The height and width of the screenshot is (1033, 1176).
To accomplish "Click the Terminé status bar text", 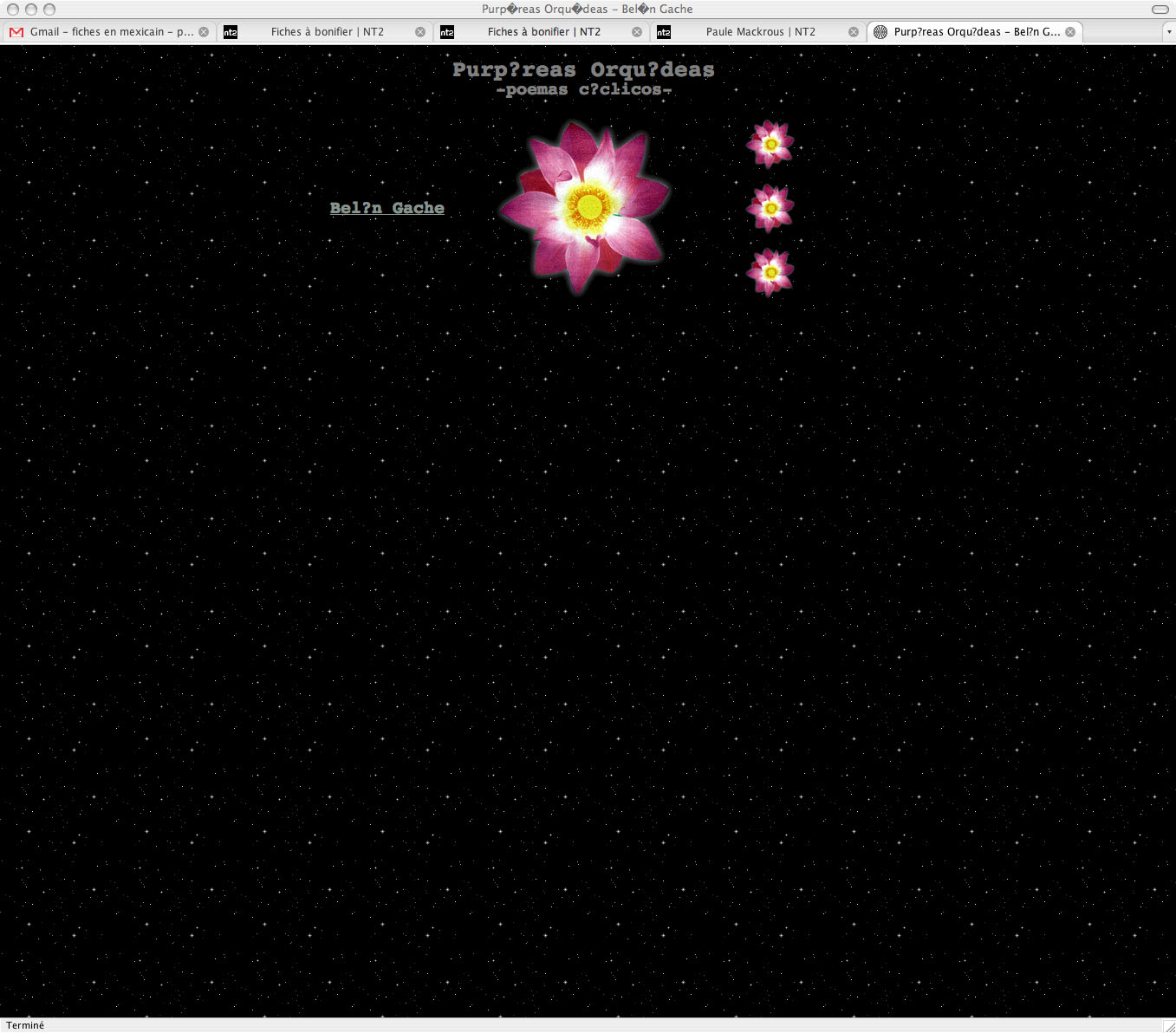I will point(25,1025).
